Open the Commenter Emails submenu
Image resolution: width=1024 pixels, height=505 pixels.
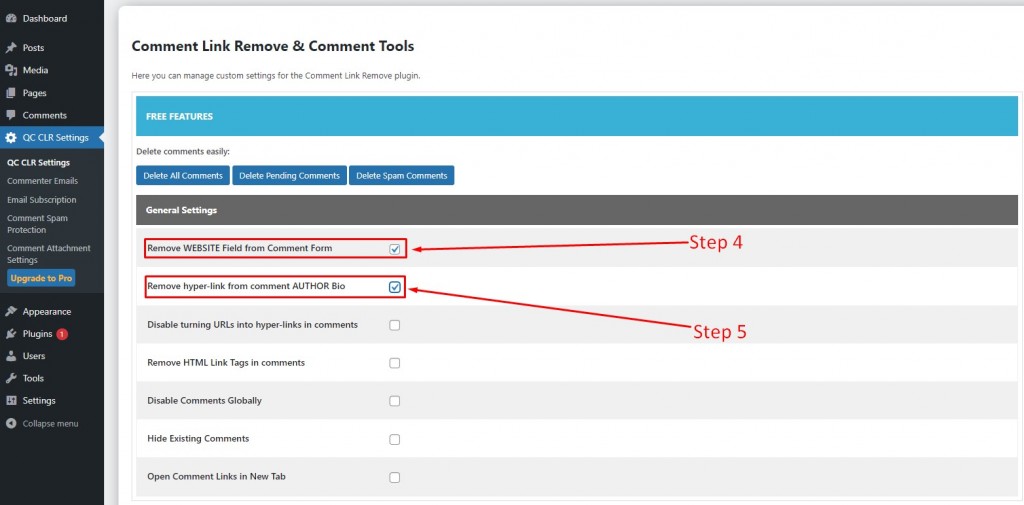point(42,181)
